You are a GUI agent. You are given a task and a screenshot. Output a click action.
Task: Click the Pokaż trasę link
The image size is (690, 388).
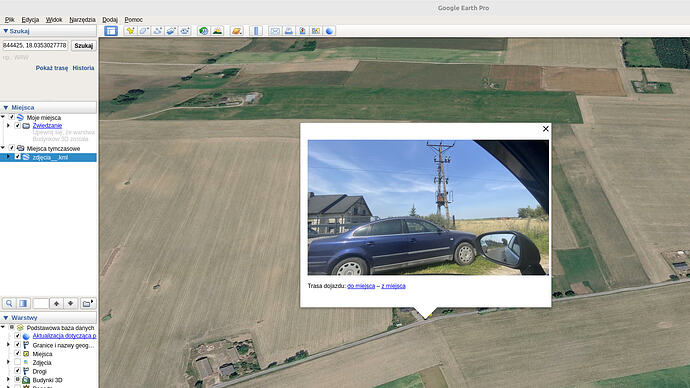[x=52, y=68]
